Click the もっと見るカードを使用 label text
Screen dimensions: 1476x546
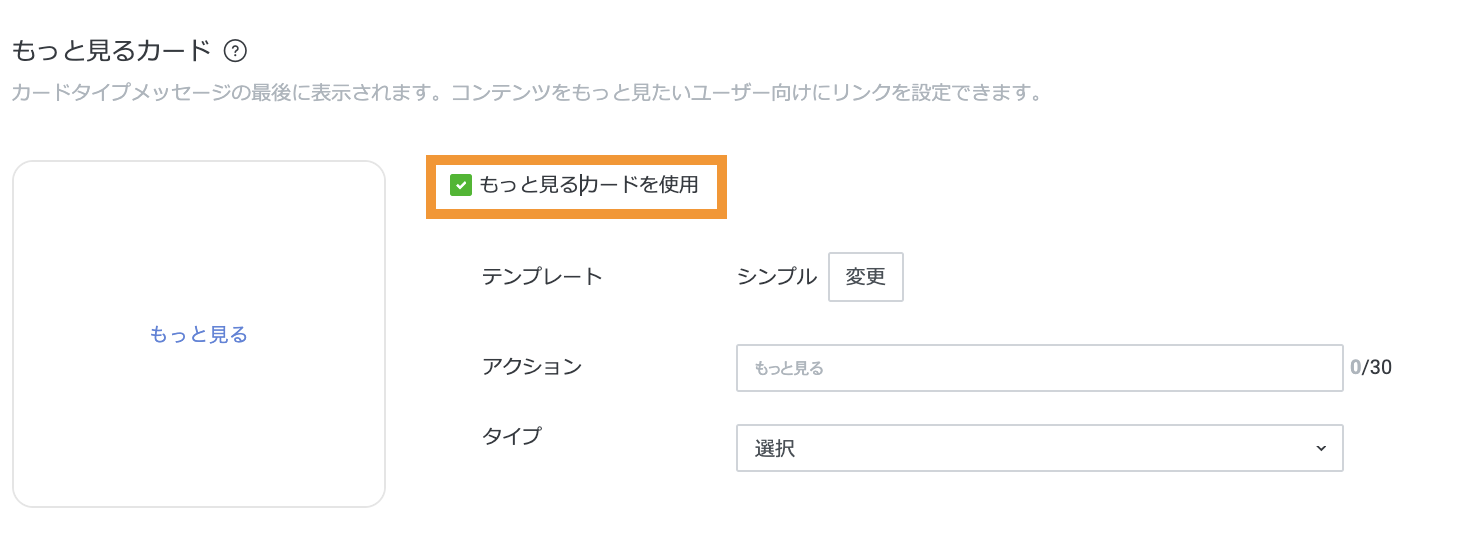(588, 185)
